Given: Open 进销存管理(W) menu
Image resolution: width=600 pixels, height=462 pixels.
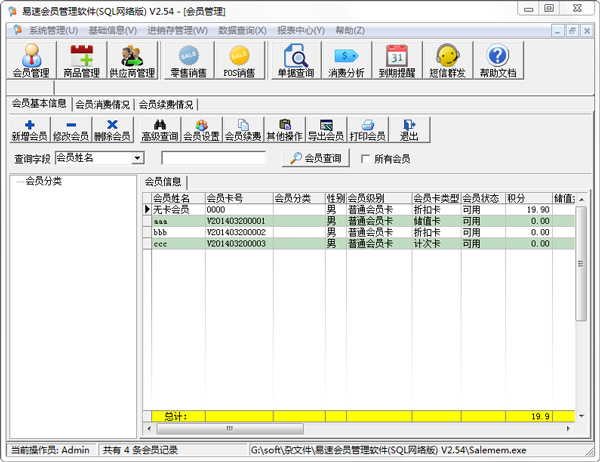Looking at the screenshot, I should point(178,30).
